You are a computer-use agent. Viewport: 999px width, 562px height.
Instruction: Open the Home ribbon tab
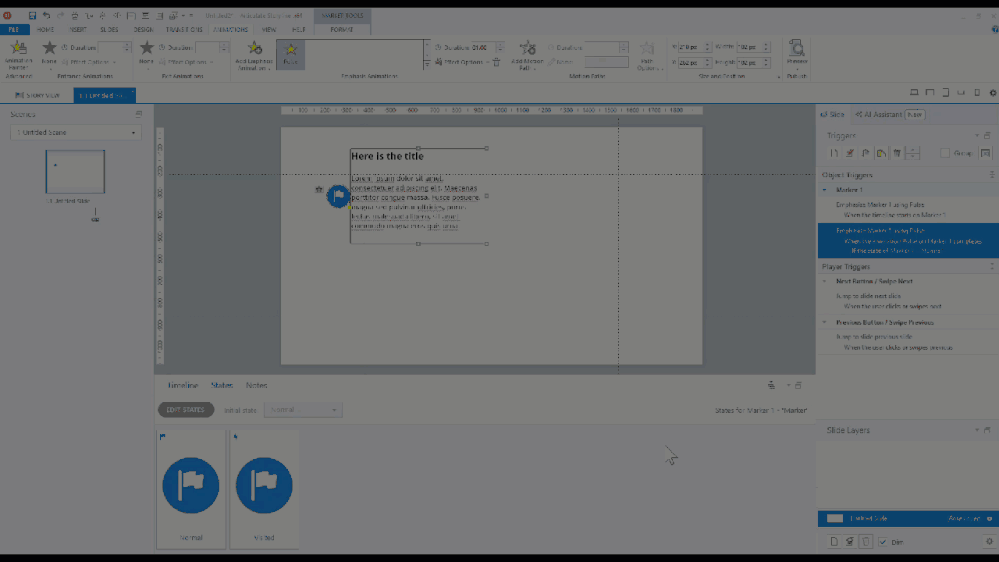point(45,29)
